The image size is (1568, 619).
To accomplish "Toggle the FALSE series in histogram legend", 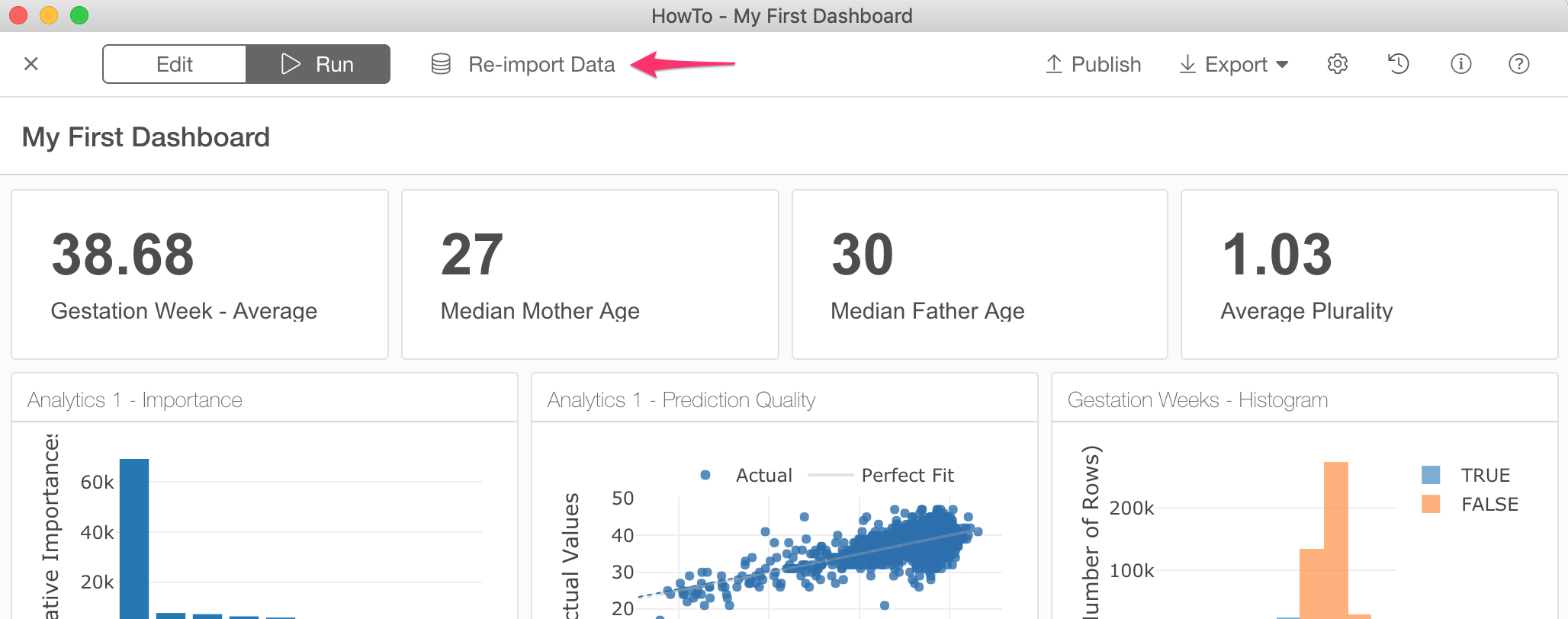I will pos(1470,504).
